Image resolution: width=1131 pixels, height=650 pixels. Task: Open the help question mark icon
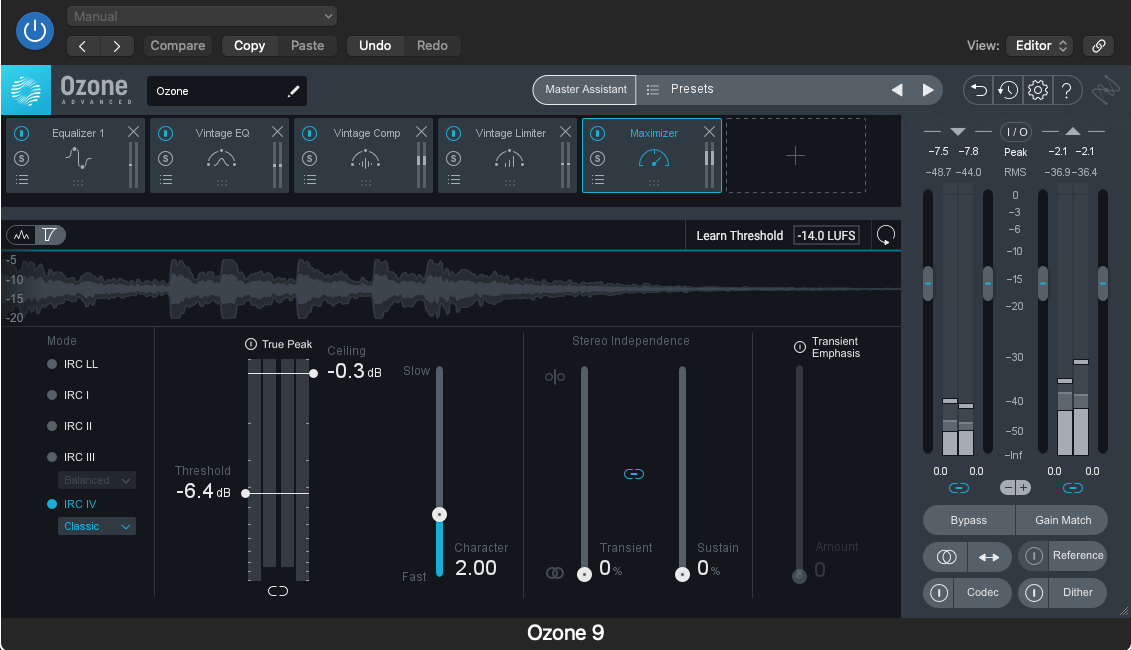(x=1066, y=90)
